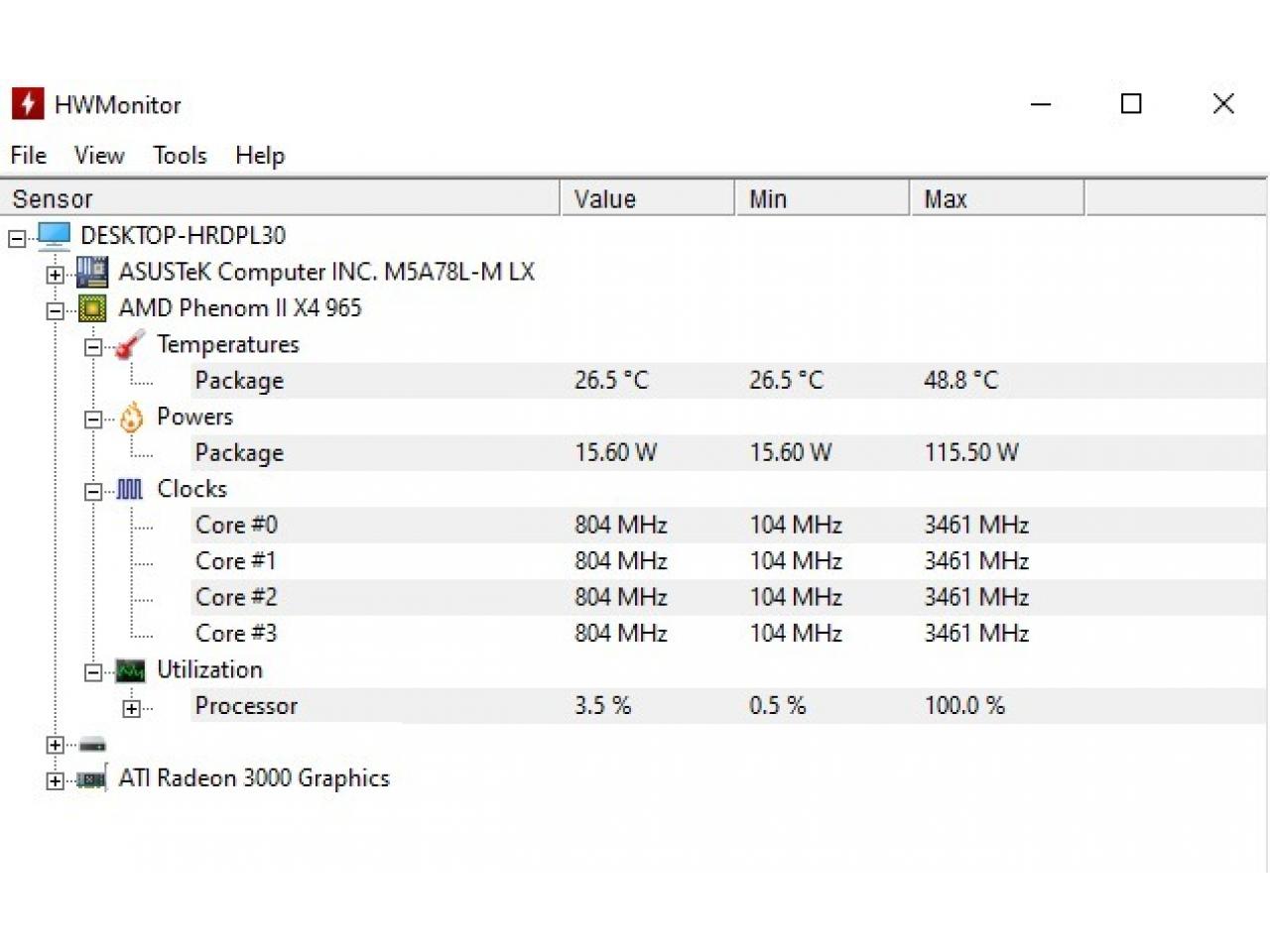The image size is (1270, 952).
Task: Click the AMD Phenom II processor chip icon
Action: click(x=92, y=308)
